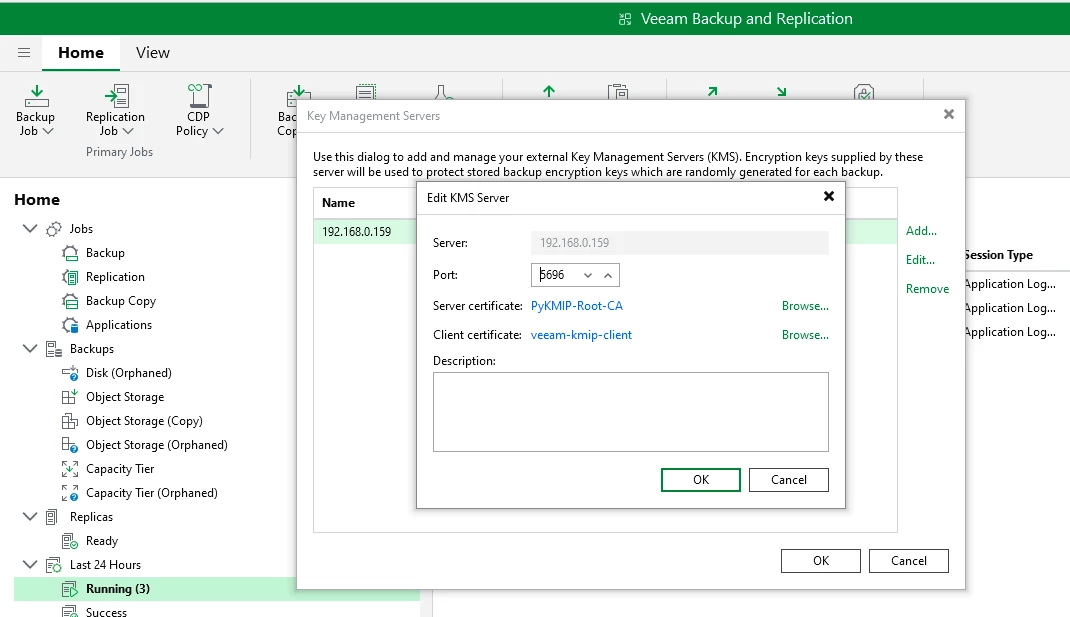Select the Capacity Tier tree icon

click(70, 469)
